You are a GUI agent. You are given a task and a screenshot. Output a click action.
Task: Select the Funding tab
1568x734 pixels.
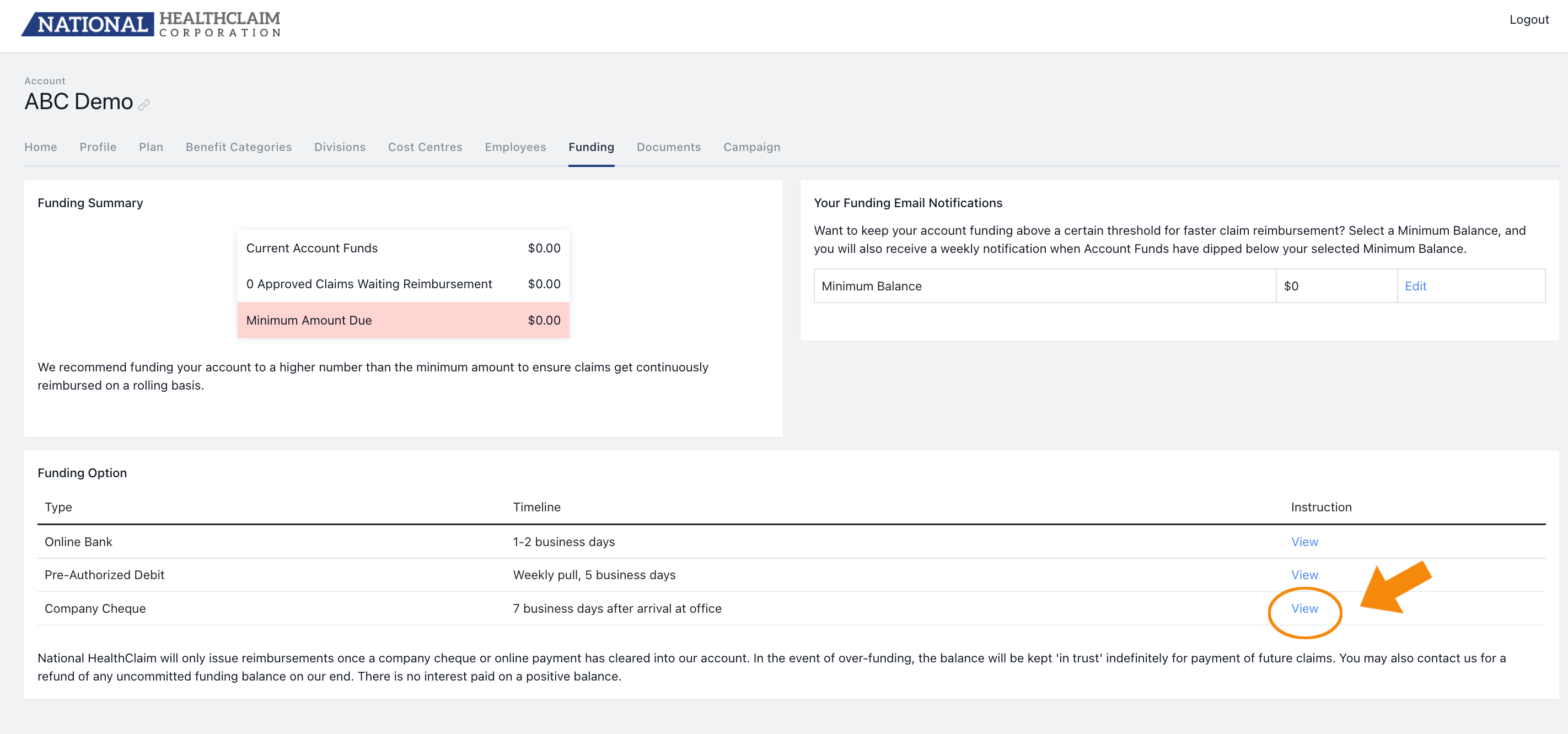(591, 147)
